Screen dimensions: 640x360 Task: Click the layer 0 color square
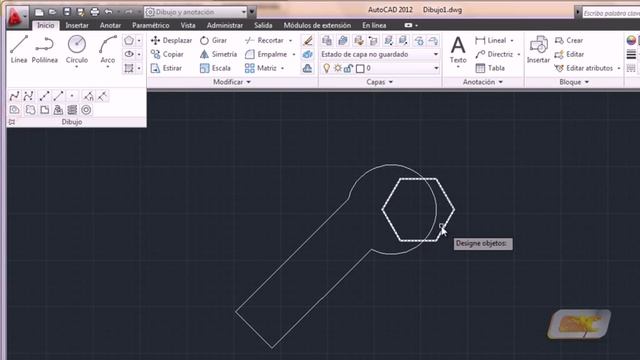(360, 69)
